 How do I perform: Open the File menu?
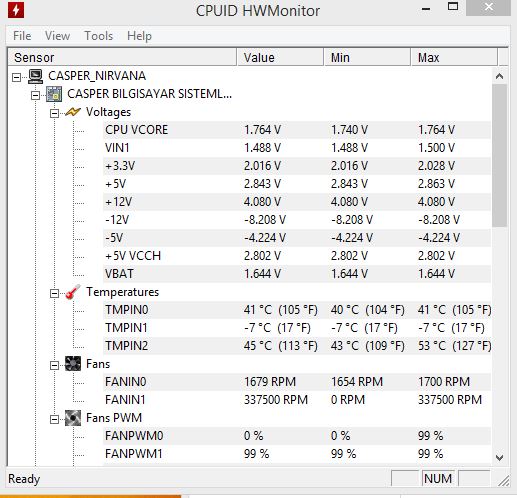(22, 36)
